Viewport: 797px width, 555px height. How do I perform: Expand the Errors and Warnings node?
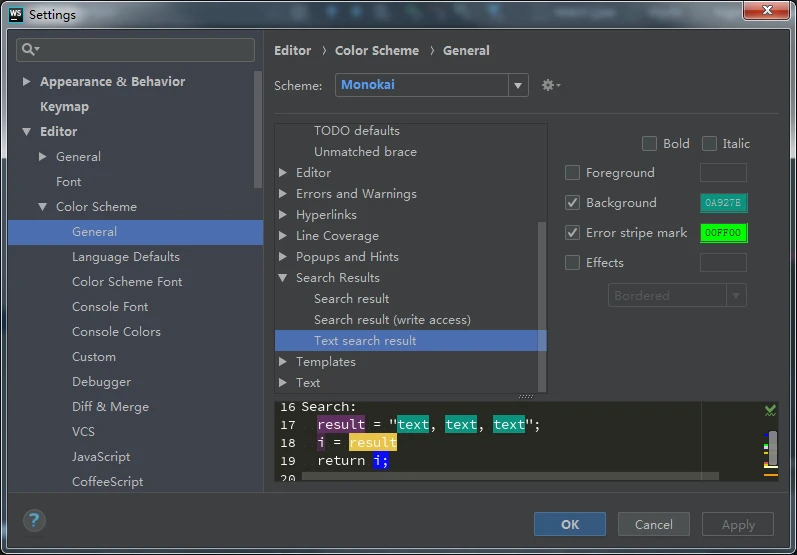point(284,194)
